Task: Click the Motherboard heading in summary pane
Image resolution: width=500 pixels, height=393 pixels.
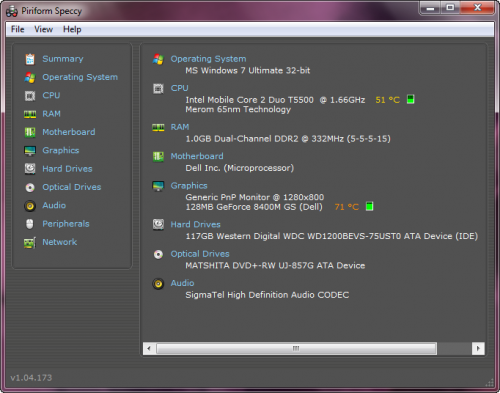Action: pyautogui.click(x=197, y=156)
